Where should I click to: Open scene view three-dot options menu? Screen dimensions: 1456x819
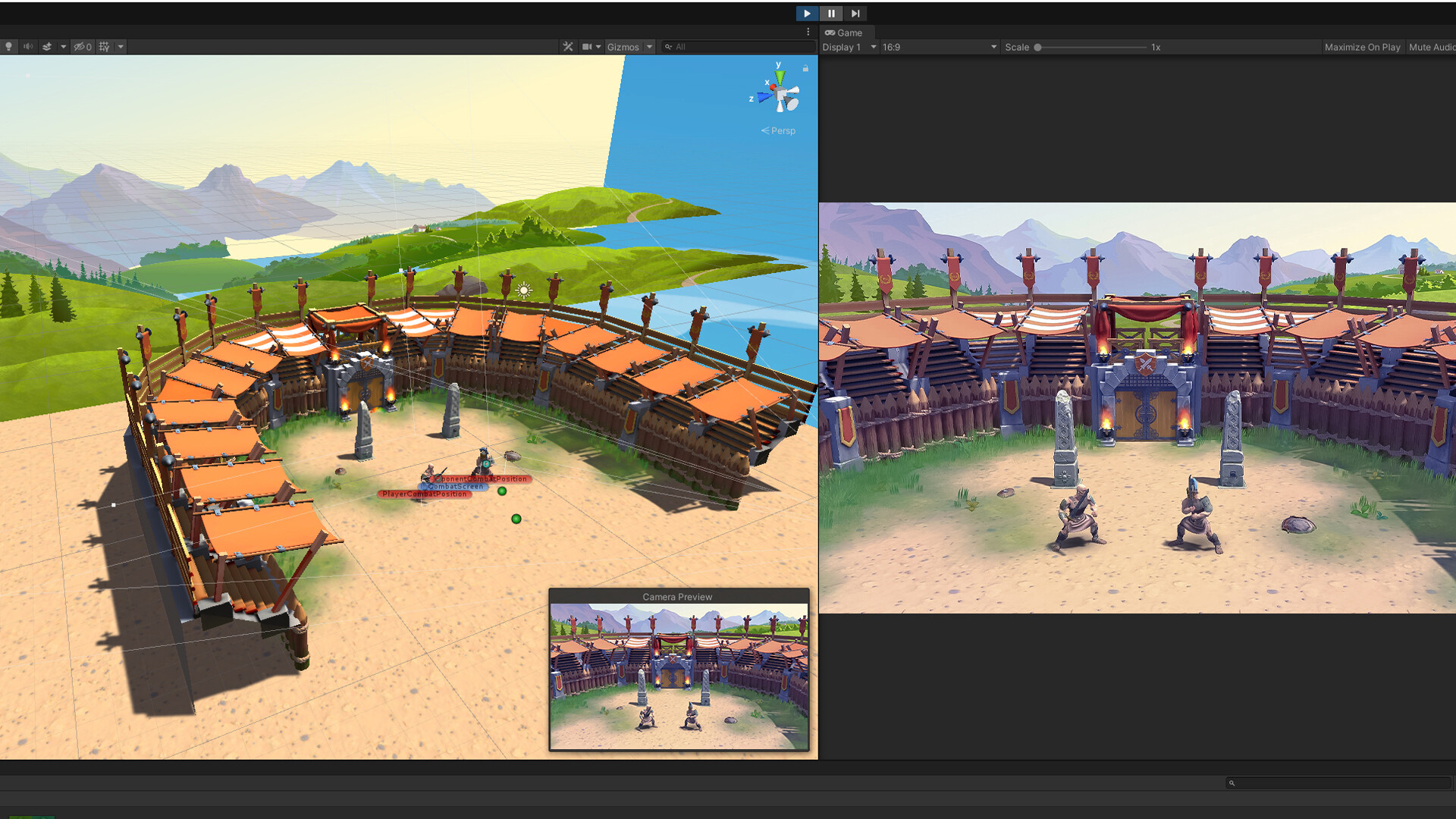click(808, 32)
